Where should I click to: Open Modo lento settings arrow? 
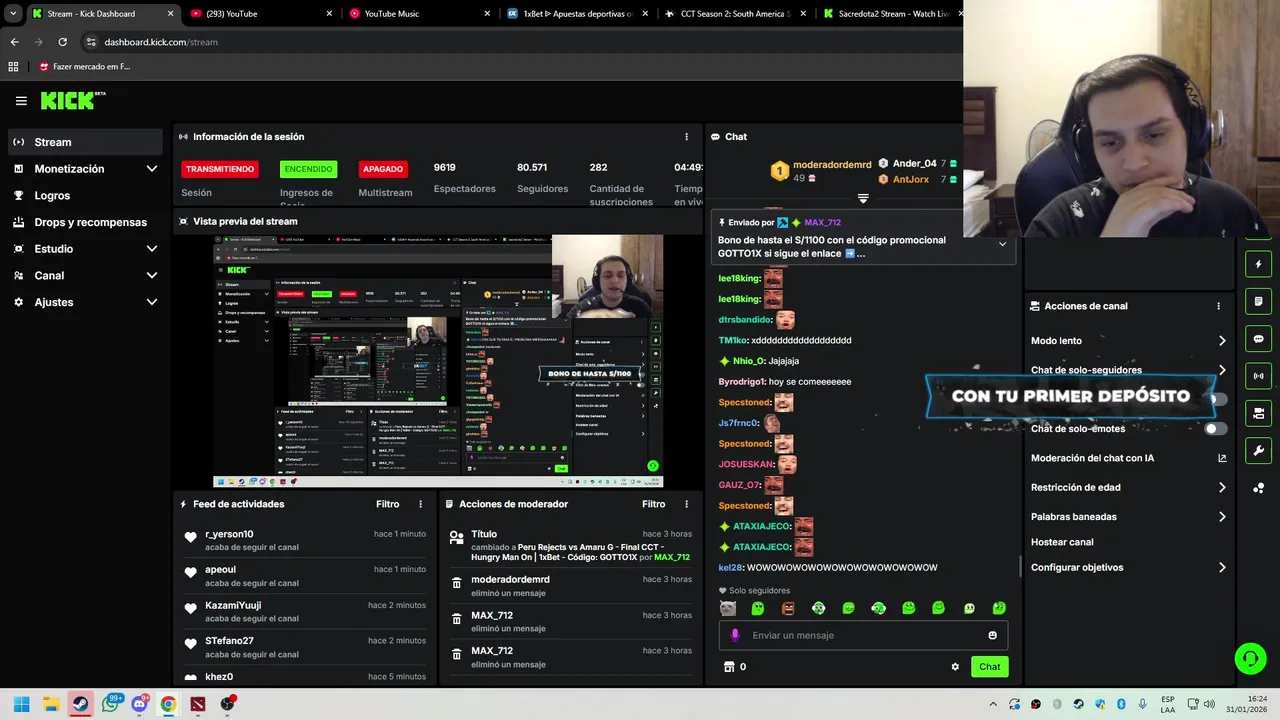click(x=1222, y=341)
